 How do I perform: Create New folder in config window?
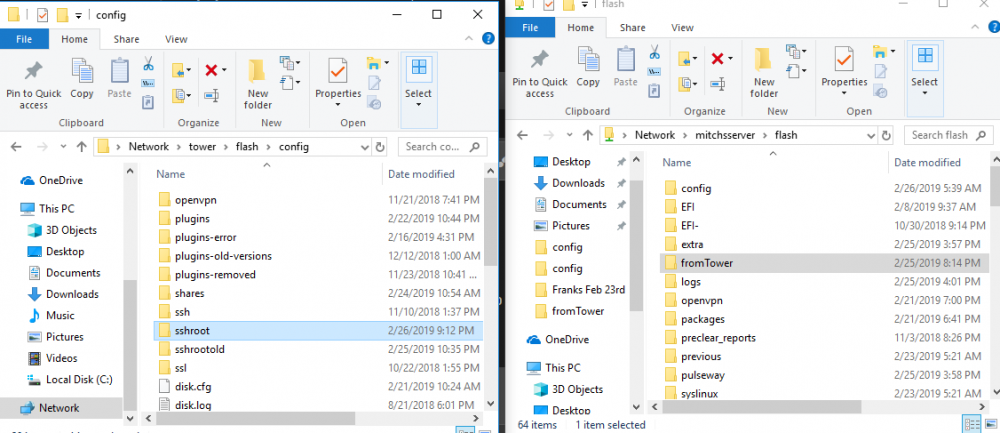click(258, 85)
